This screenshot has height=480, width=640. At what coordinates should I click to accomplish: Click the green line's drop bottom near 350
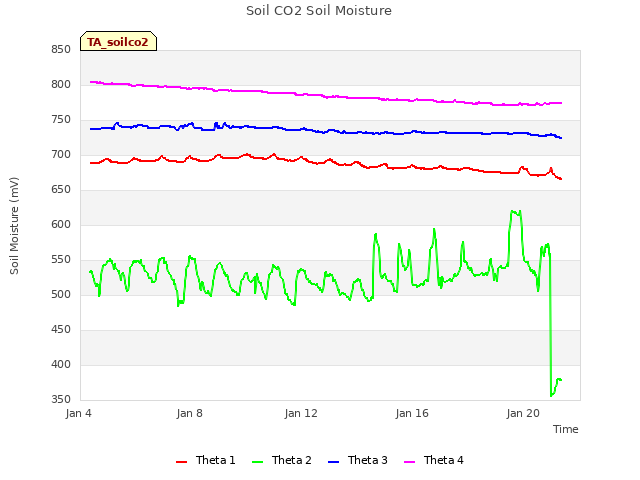(551, 396)
